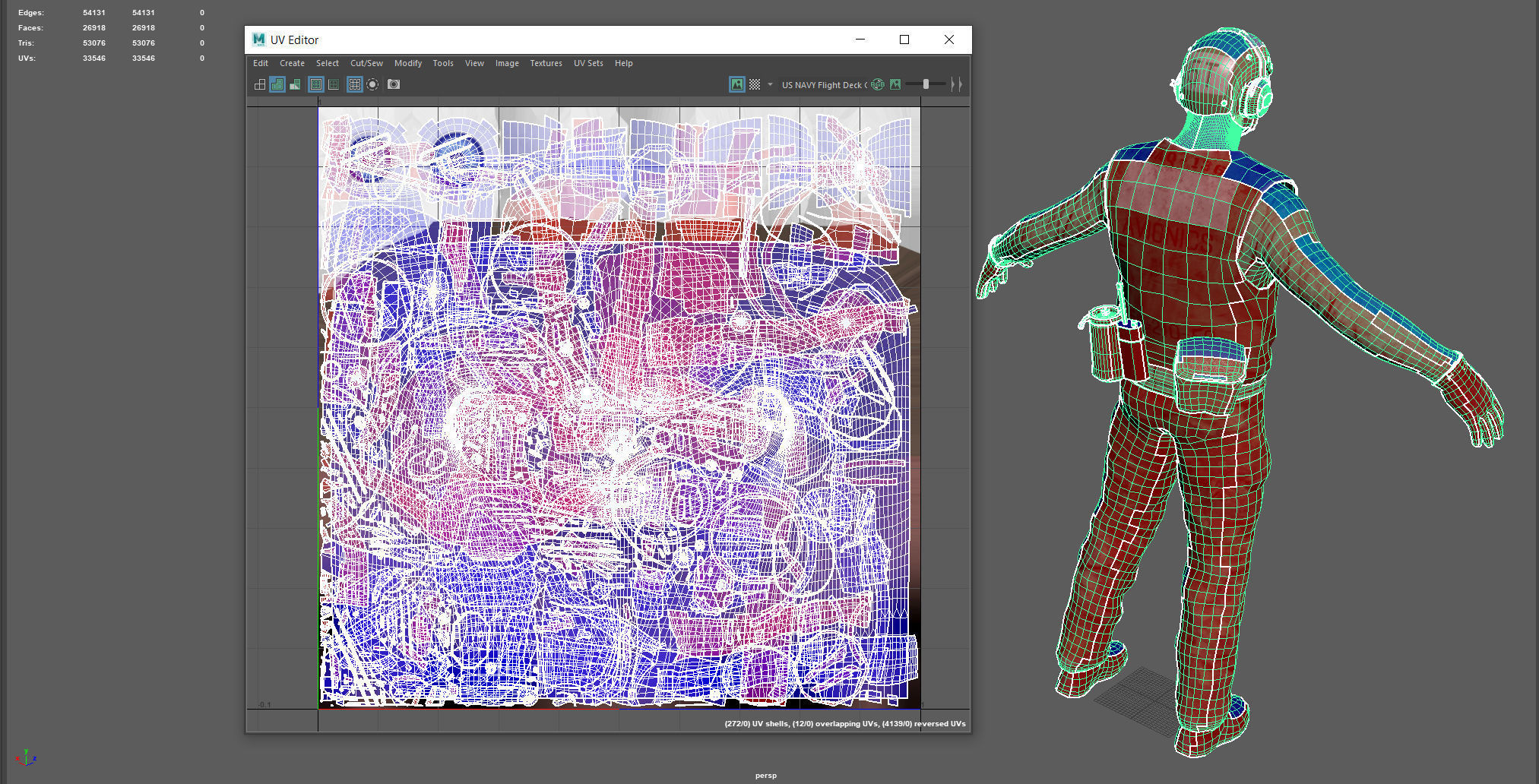This screenshot has width=1539, height=784.
Task: Open the Cut/Sew menu
Action: pos(366,63)
